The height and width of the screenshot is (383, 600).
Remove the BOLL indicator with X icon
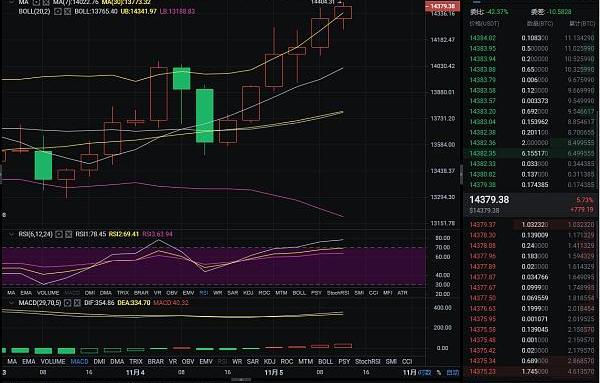click(67, 11)
